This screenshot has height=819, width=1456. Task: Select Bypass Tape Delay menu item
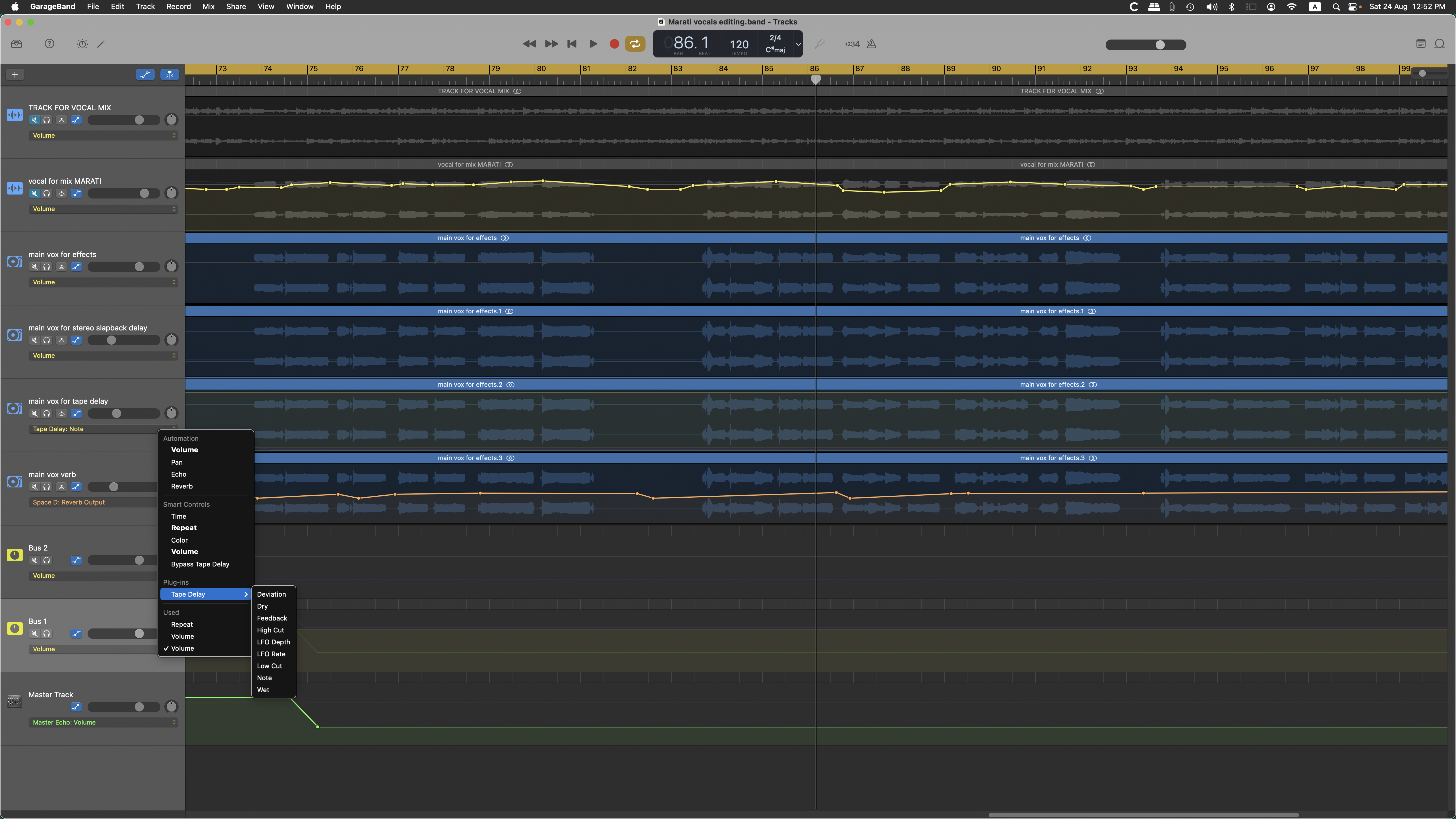[x=200, y=564]
